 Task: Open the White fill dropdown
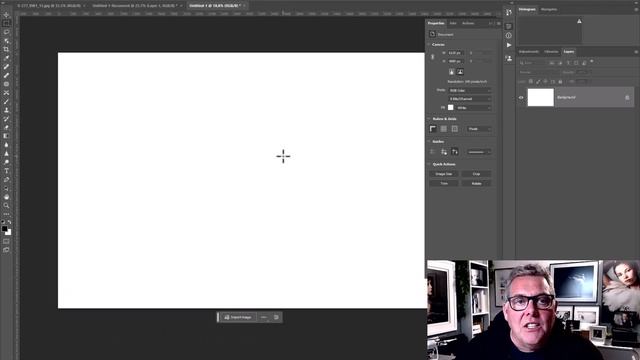(473, 108)
